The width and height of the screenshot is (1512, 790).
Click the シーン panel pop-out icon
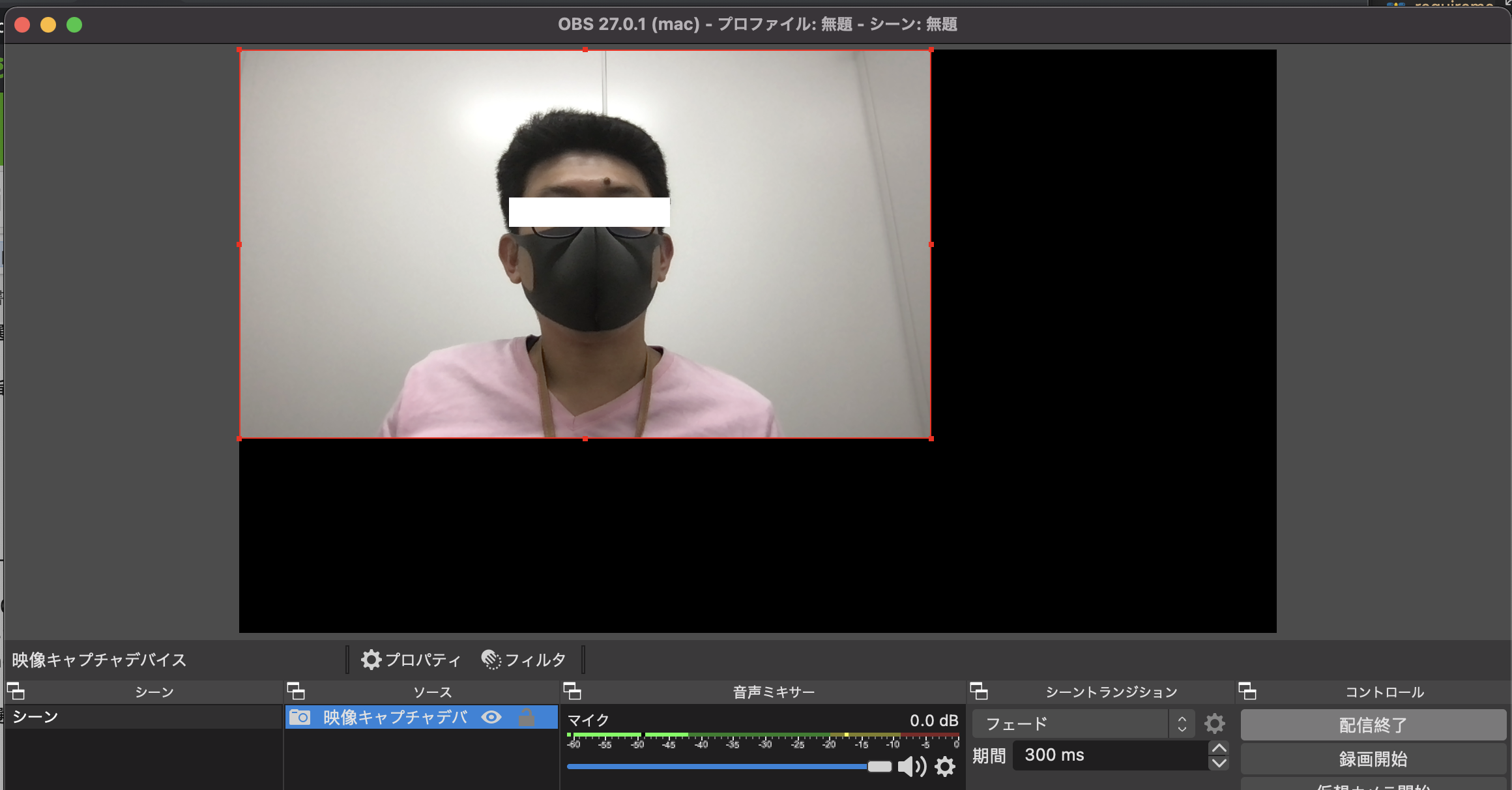pos(16,692)
